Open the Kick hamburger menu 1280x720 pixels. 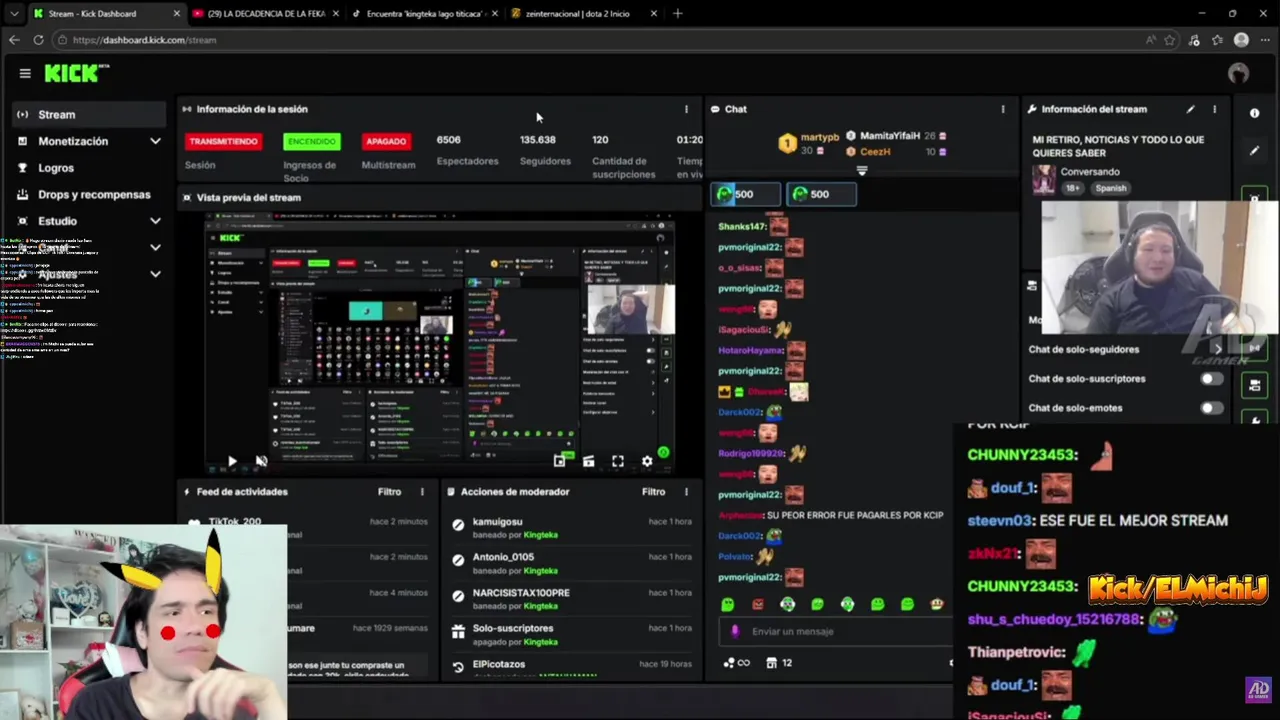point(25,73)
